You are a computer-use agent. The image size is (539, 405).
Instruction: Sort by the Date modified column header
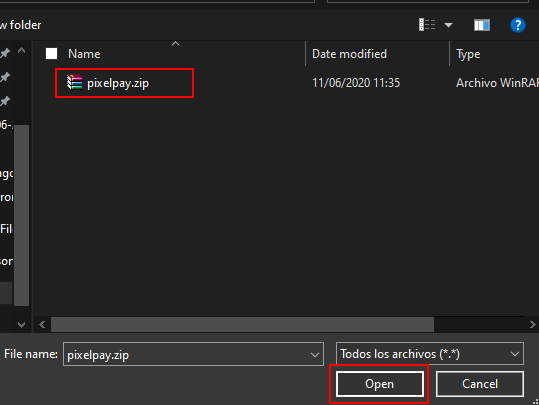pyautogui.click(x=349, y=54)
